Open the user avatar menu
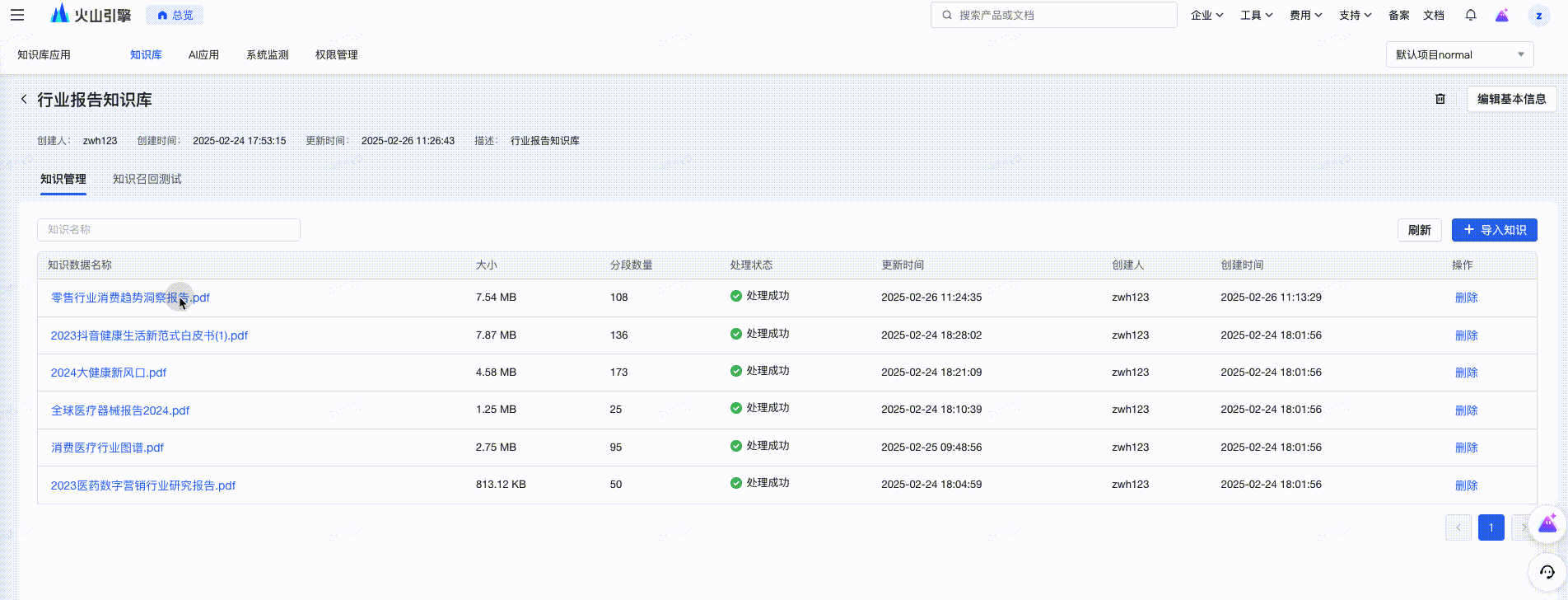 click(x=1538, y=15)
